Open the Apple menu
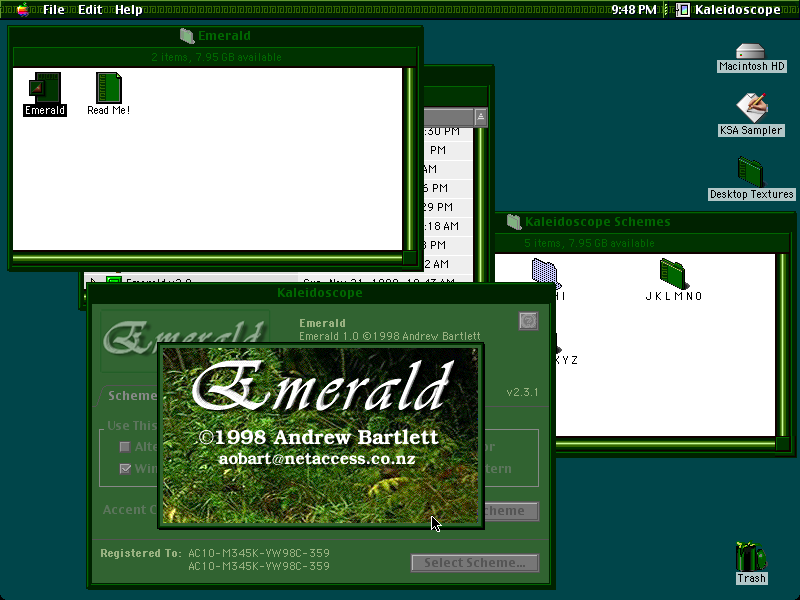The height and width of the screenshot is (600, 800). pyautogui.click(x=22, y=10)
